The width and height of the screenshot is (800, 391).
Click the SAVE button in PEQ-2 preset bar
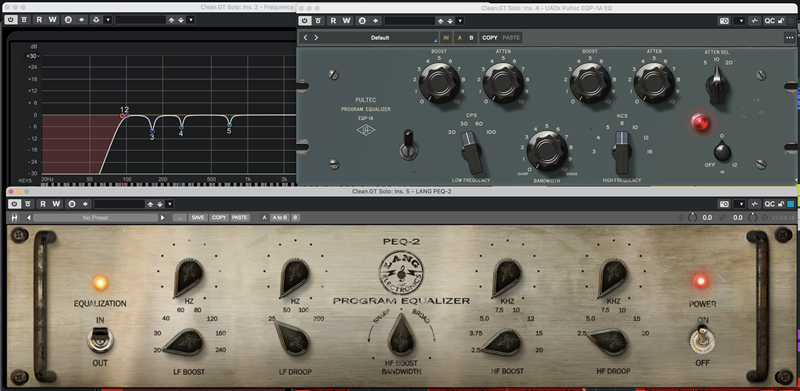pos(198,217)
